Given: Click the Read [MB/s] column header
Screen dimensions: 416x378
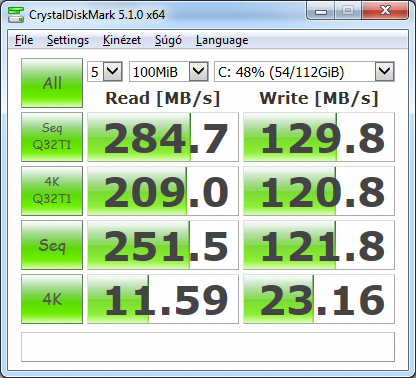Looking at the screenshot, I should [x=163, y=98].
